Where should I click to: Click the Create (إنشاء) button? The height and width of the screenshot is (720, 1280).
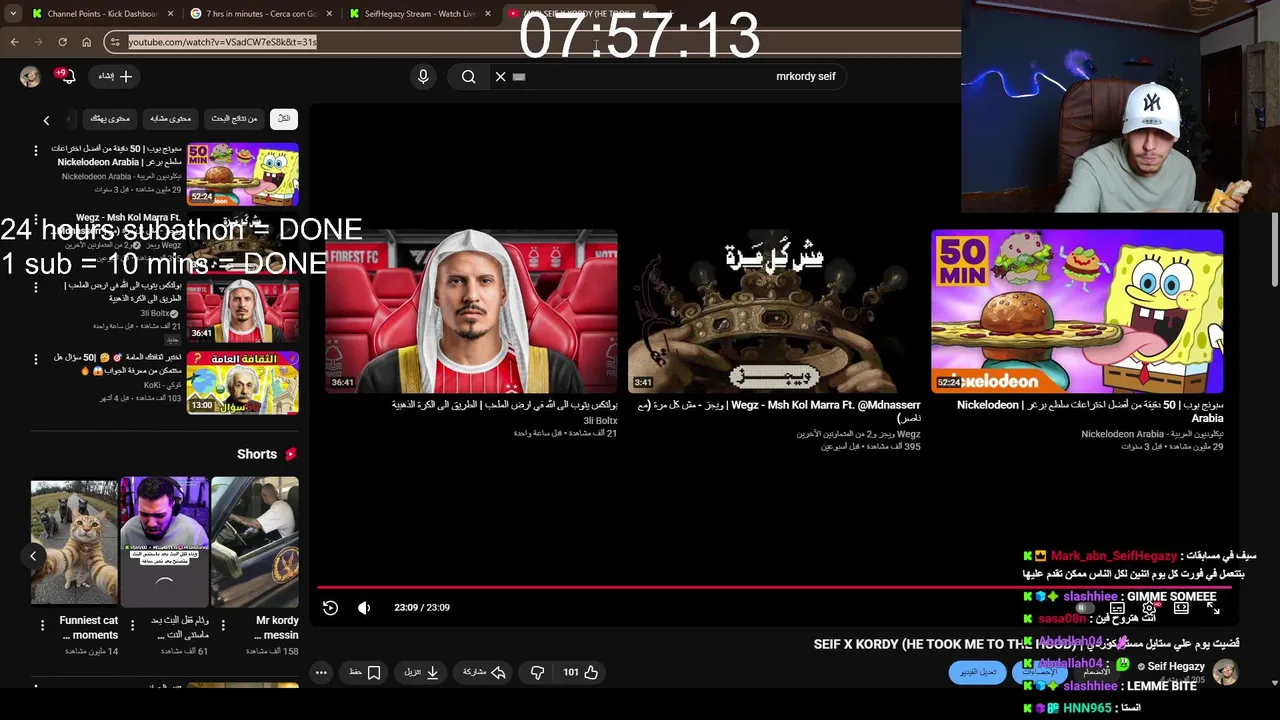tap(115, 76)
